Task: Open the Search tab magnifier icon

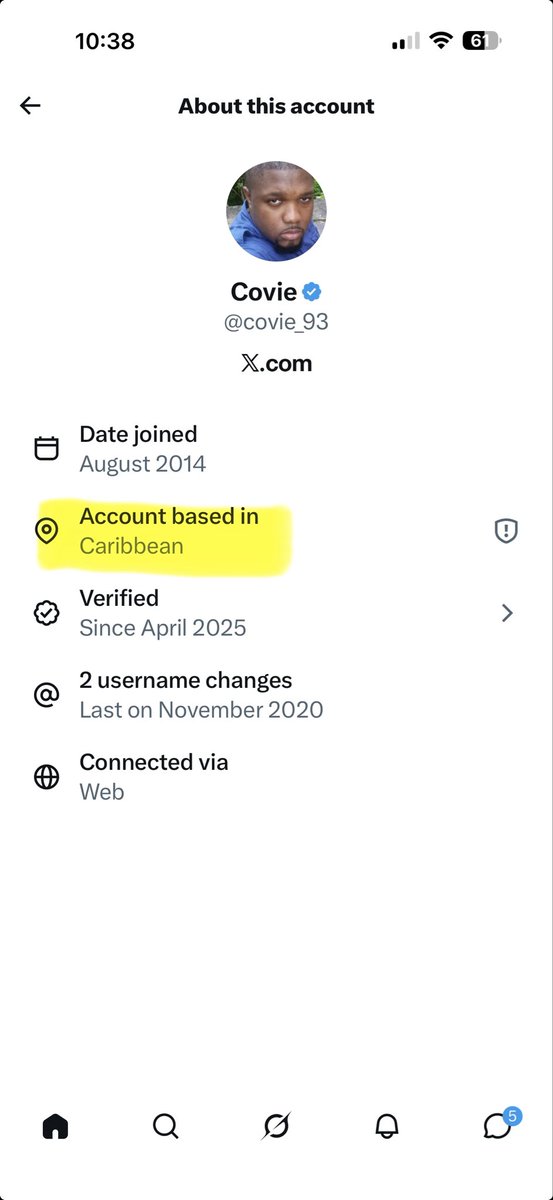Action: 166,1126
